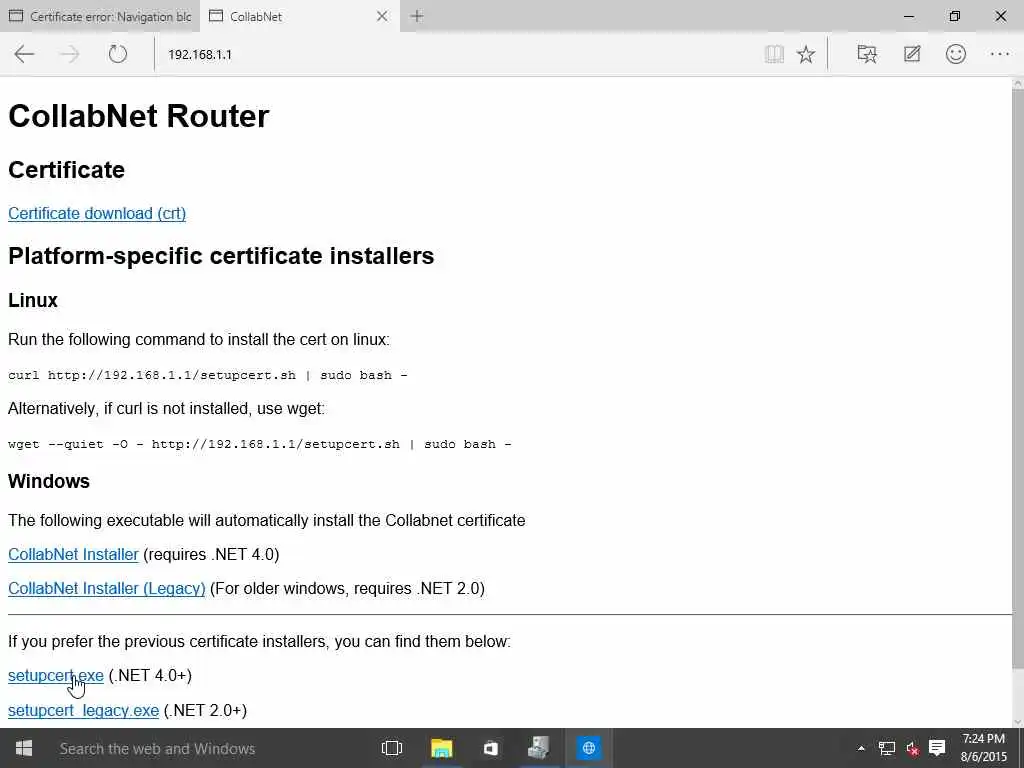Open a new browser tab
This screenshot has width=1024, height=768.
pos(417,16)
